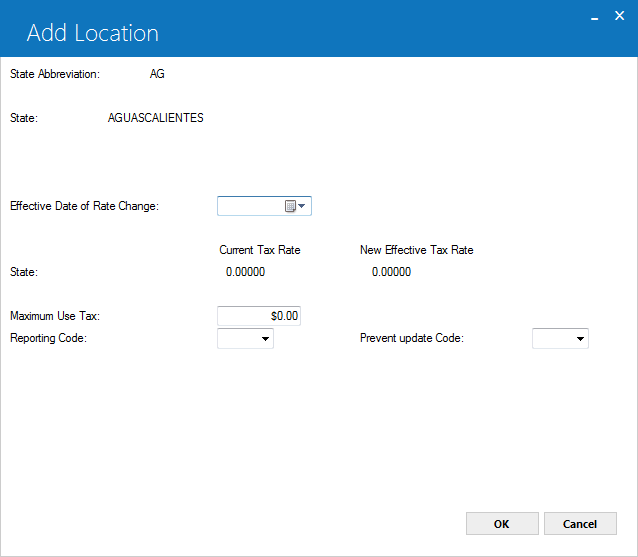
Task: Click the Add Location title text
Action: click(93, 33)
